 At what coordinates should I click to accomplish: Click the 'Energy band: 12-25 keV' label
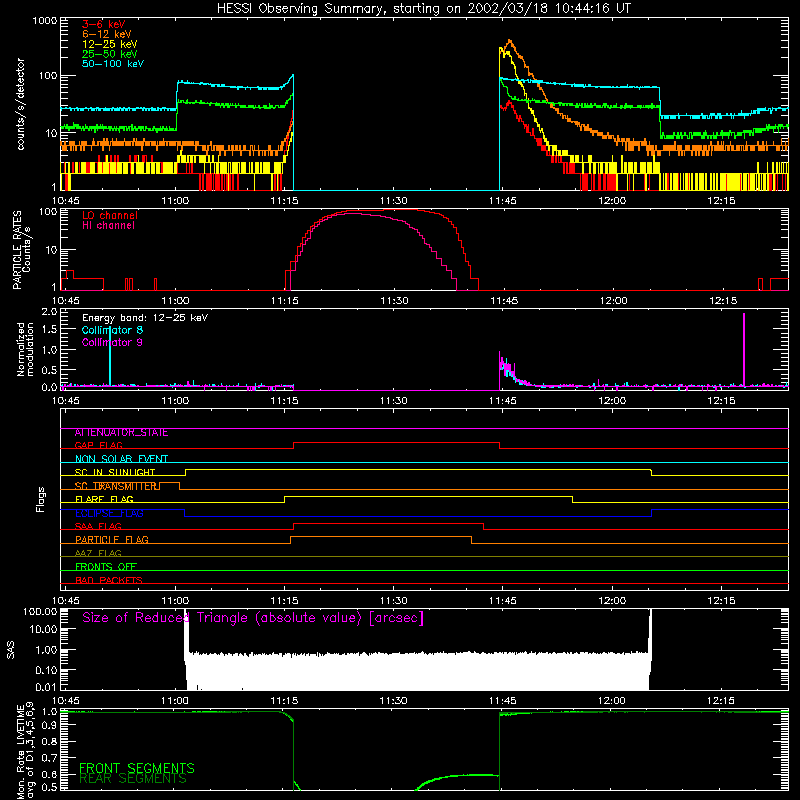[x=145, y=318]
